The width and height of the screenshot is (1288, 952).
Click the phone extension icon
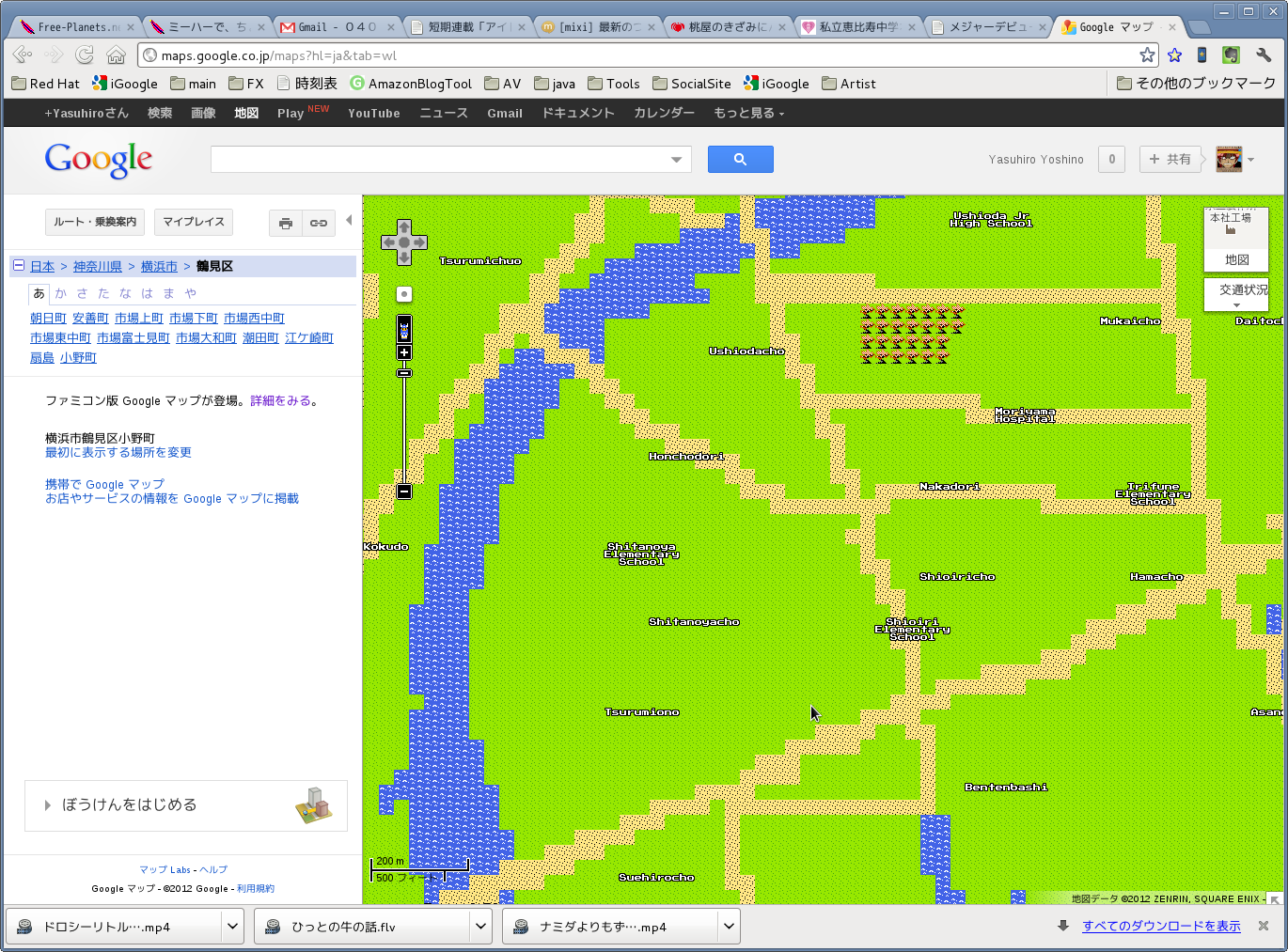pos(1202,55)
